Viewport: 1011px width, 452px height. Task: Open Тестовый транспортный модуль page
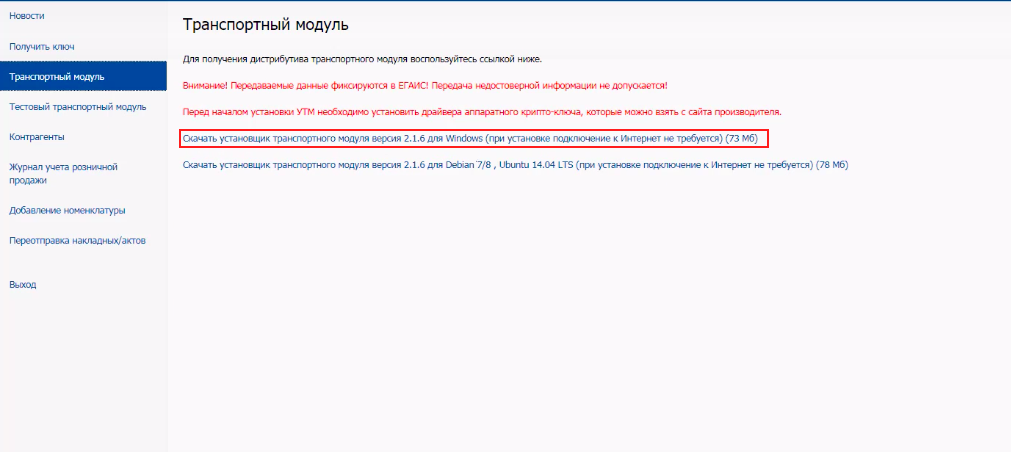[78, 106]
